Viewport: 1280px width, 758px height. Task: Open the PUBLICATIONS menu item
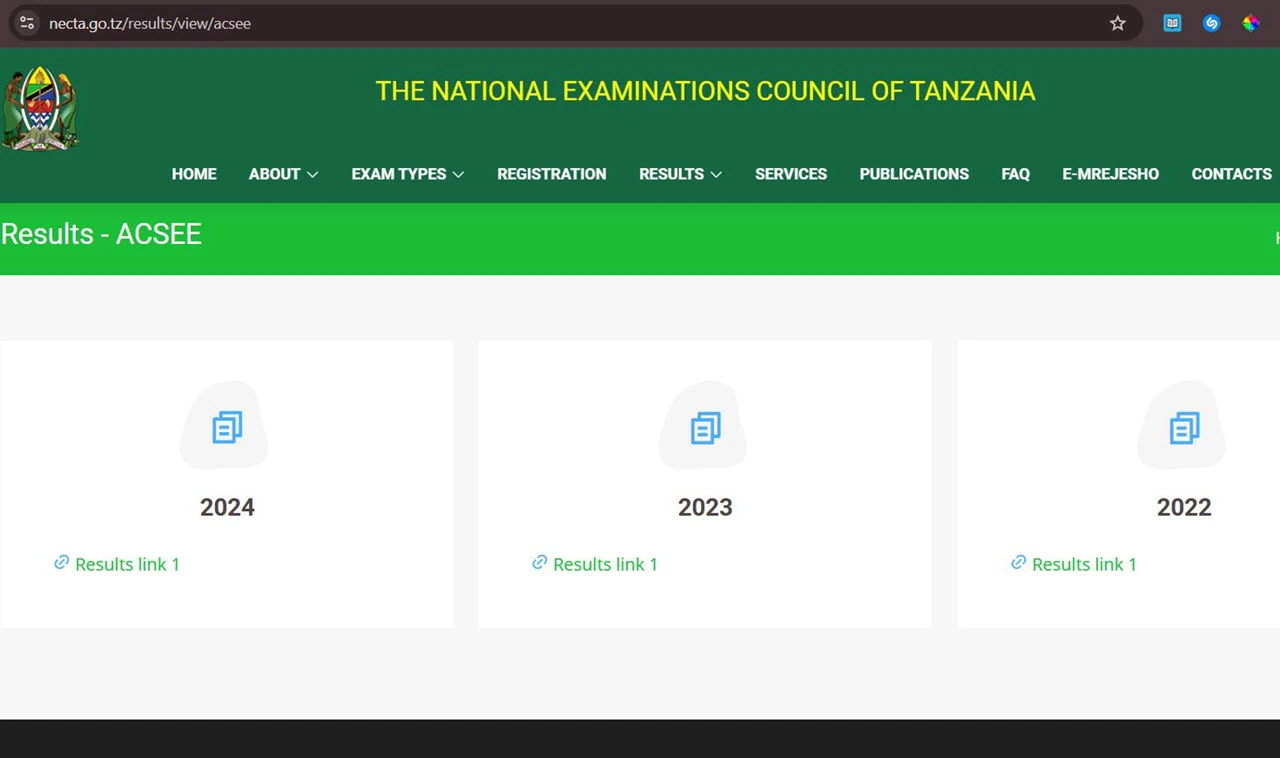[914, 174]
